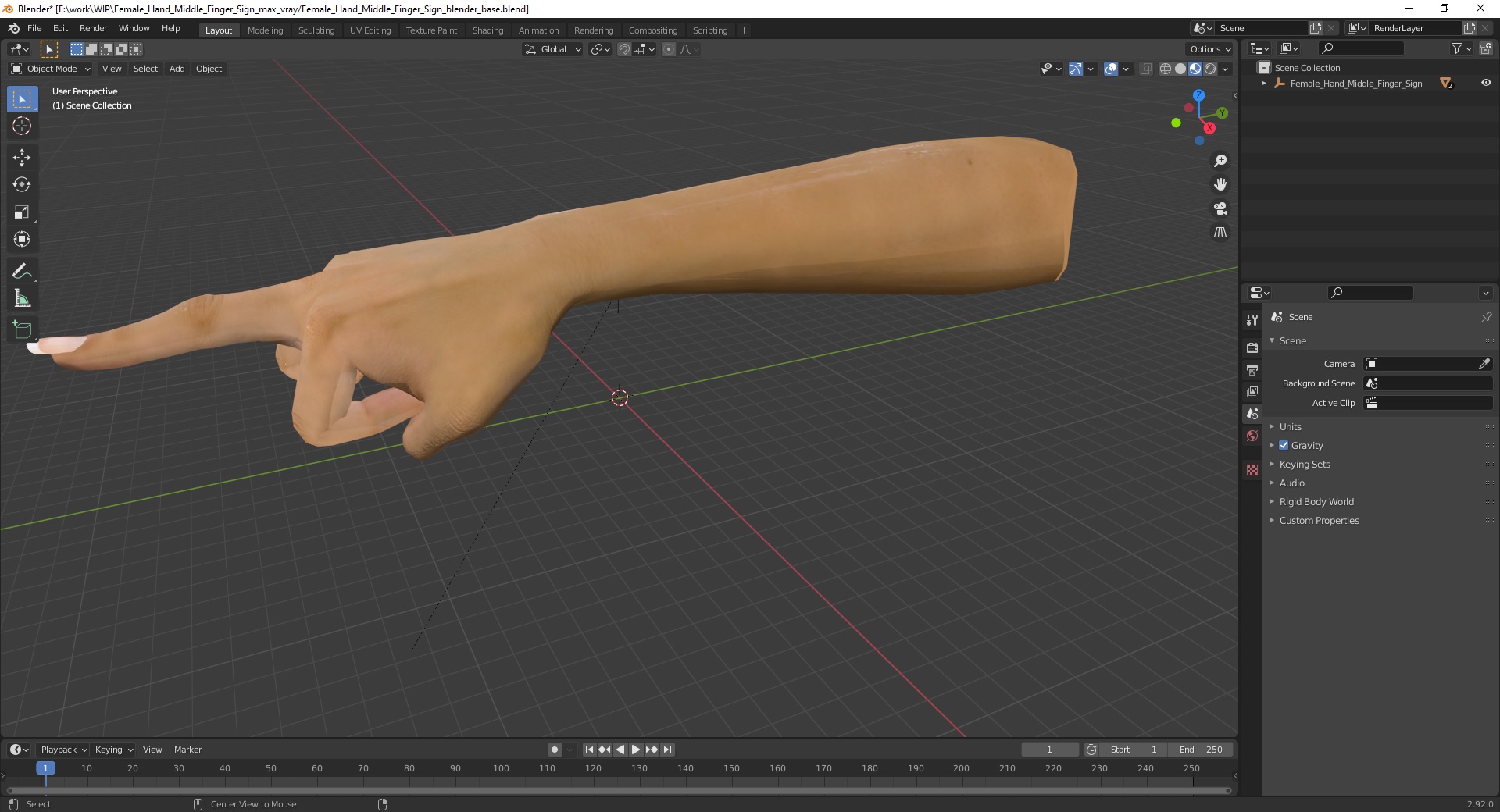Open the Playback dropdown in timeline

tap(63, 750)
